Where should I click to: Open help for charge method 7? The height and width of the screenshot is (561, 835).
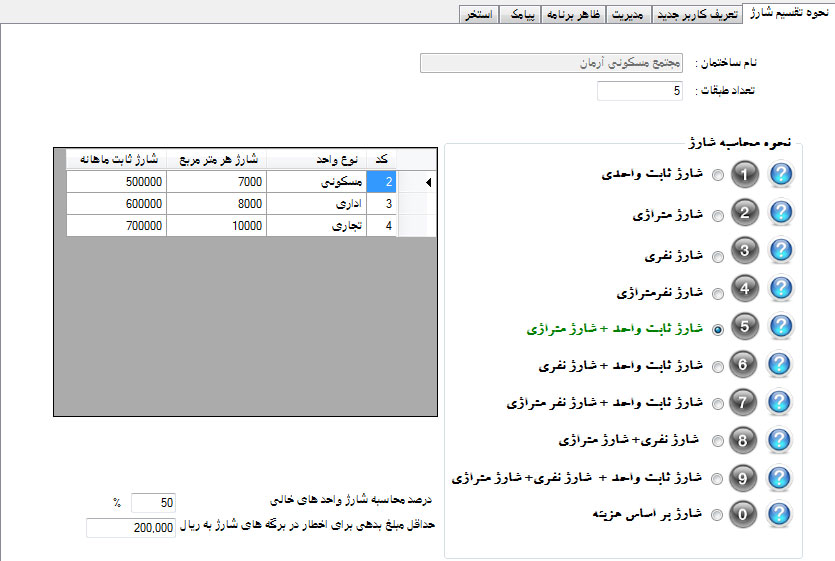[779, 402]
